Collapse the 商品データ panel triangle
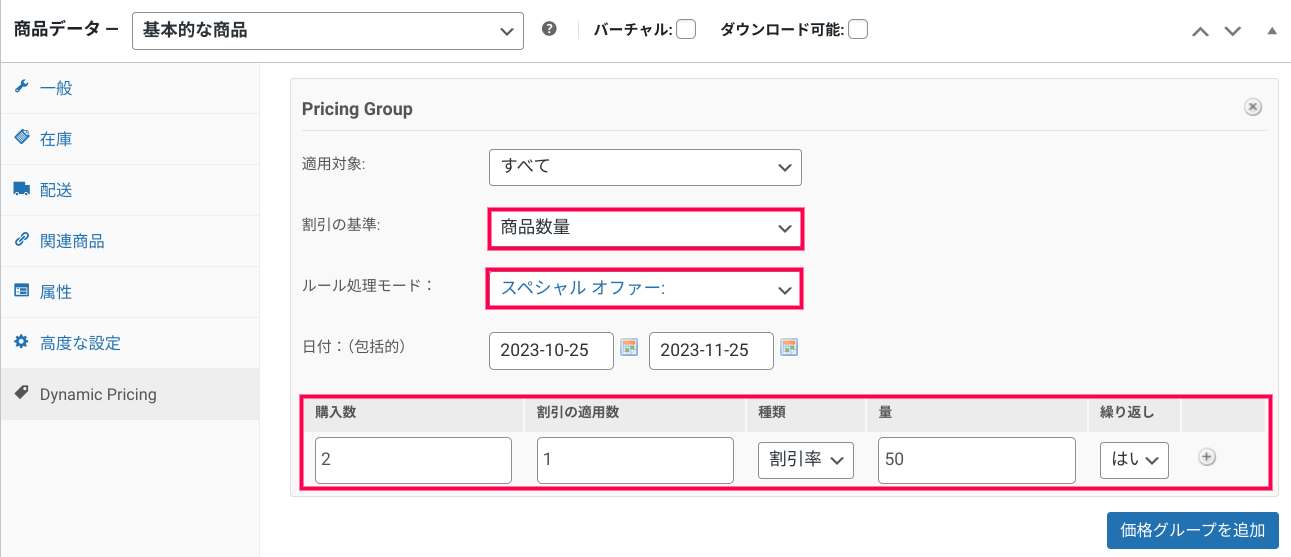 click(x=1272, y=31)
